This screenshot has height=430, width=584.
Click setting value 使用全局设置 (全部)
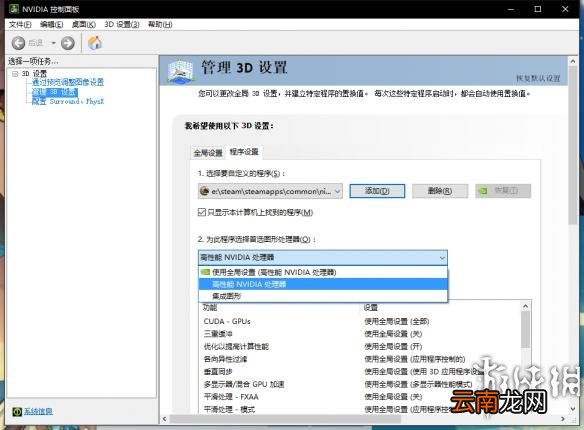(397, 321)
